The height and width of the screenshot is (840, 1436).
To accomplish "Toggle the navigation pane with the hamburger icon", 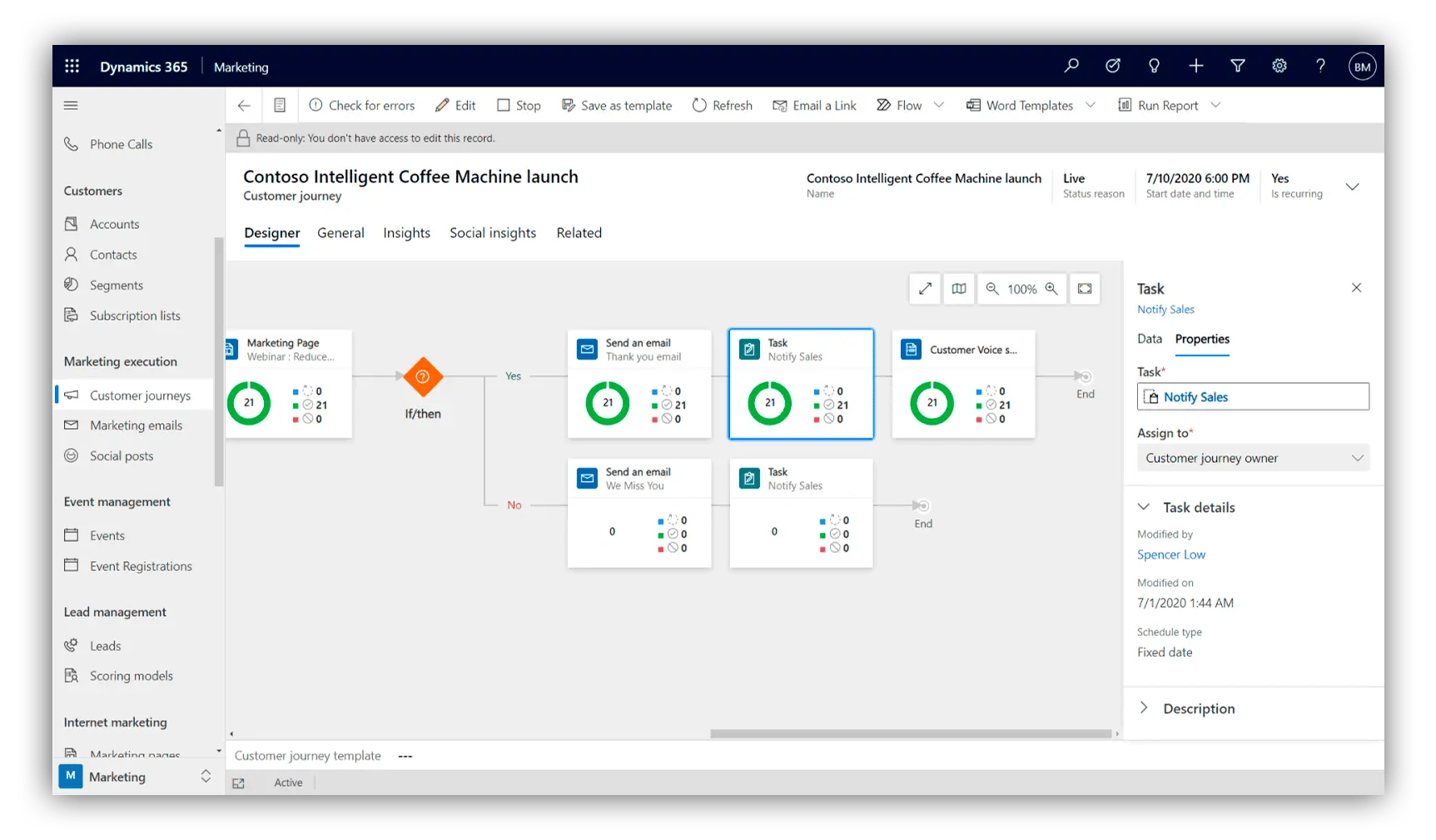I will point(70,105).
